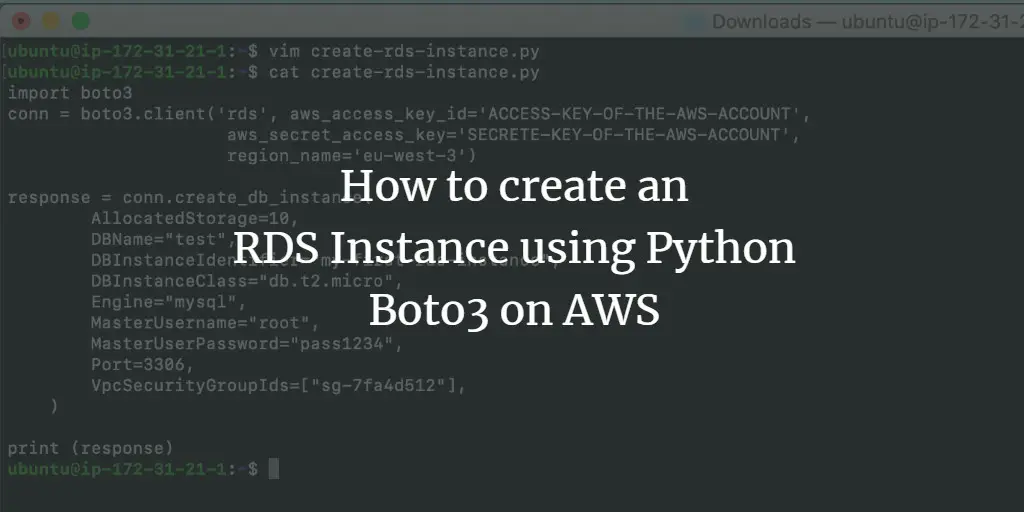Click the red close window button
Viewport: 1024px width, 512px height.
tap(22, 22)
